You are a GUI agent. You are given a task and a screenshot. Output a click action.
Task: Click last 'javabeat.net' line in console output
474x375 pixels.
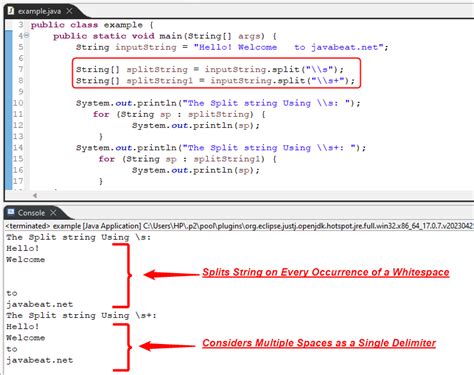[x=40, y=360]
